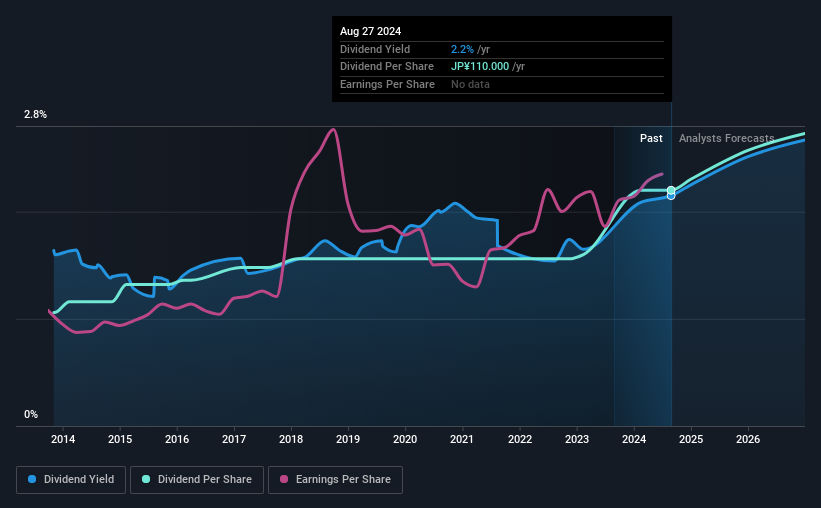821x508 pixels.
Task: Click the Earnings Per Share tooltip row label
Action: tap(387, 84)
